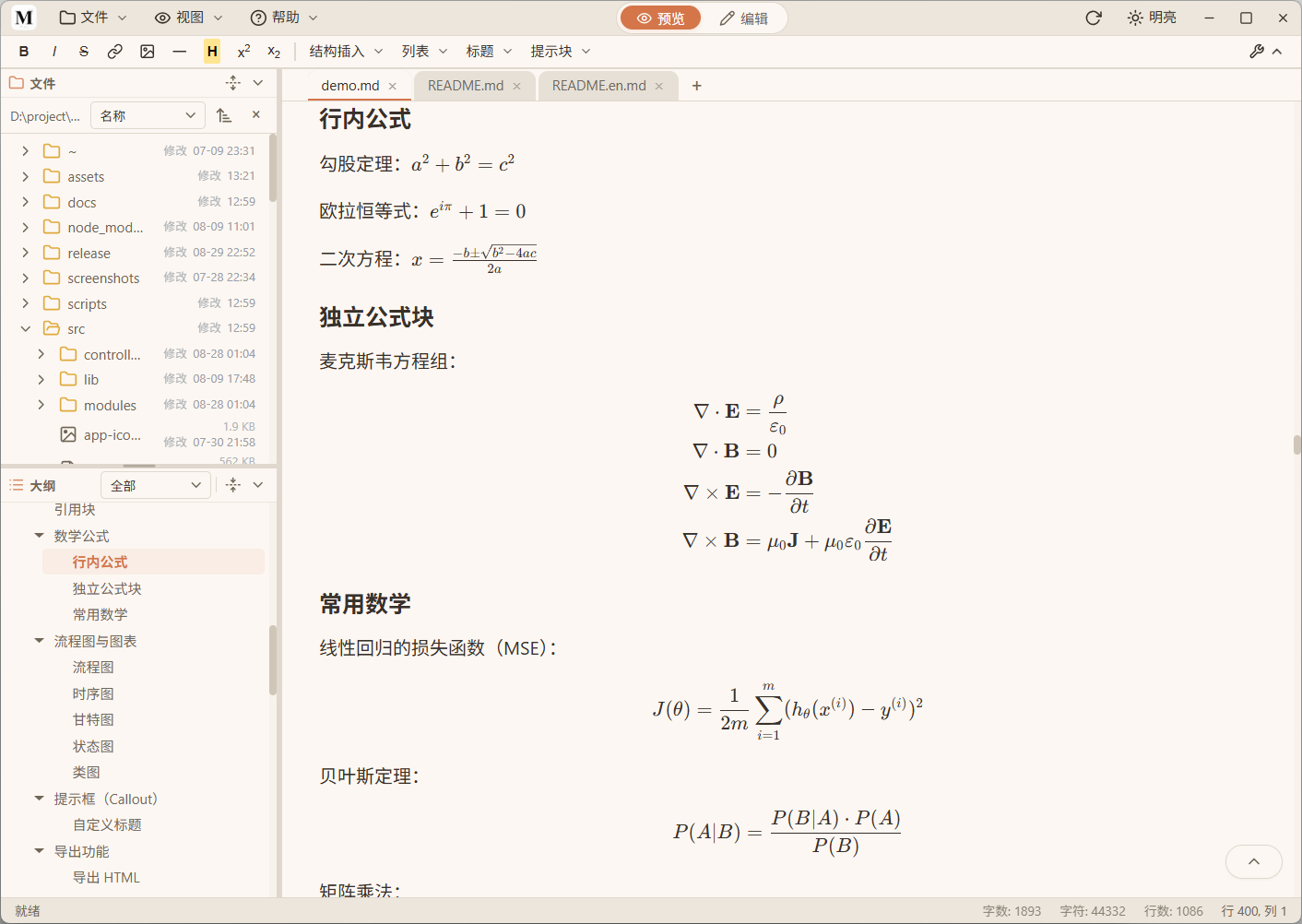Apply subscript formatting (x₂)

pos(274,52)
